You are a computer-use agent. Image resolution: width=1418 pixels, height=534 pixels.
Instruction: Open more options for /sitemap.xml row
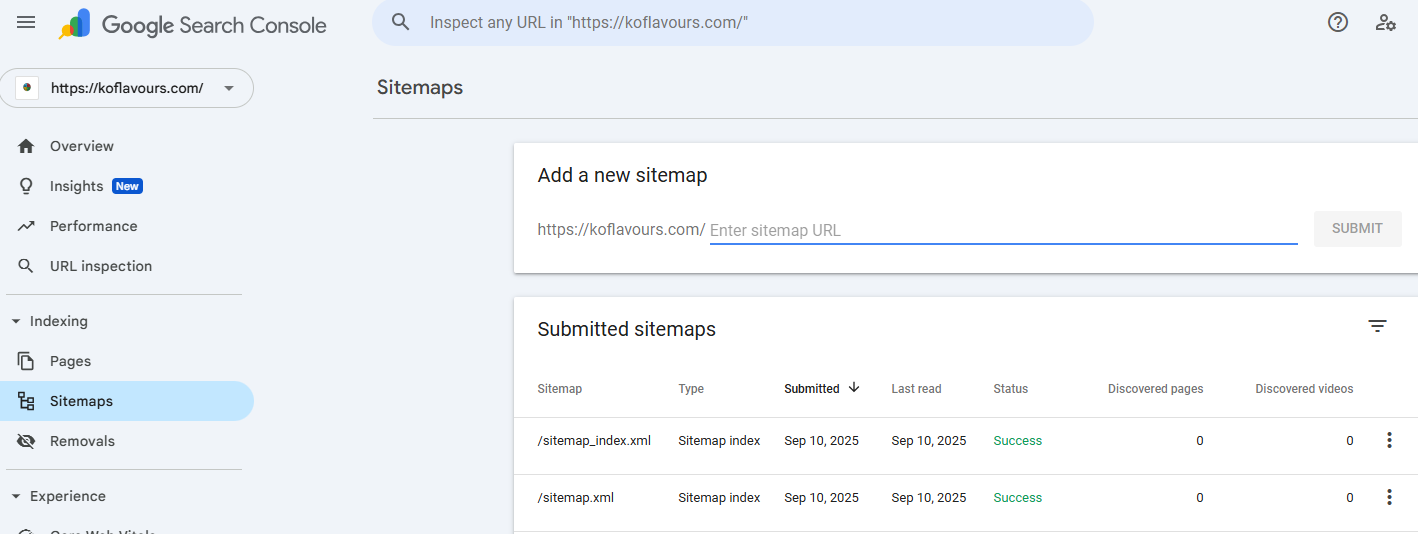[x=1389, y=497]
